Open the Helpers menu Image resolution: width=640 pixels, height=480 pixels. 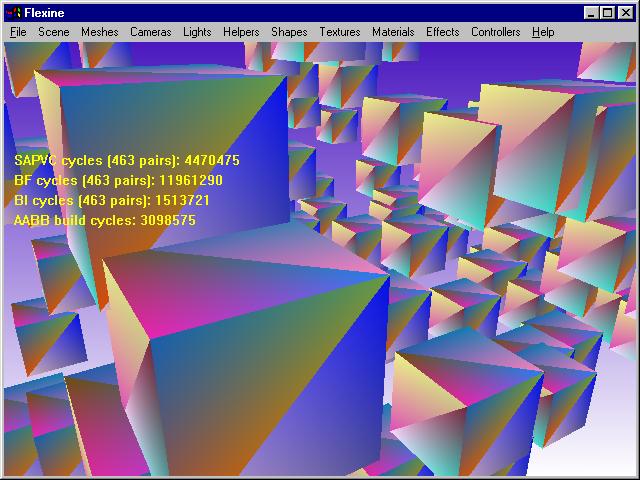(241, 32)
